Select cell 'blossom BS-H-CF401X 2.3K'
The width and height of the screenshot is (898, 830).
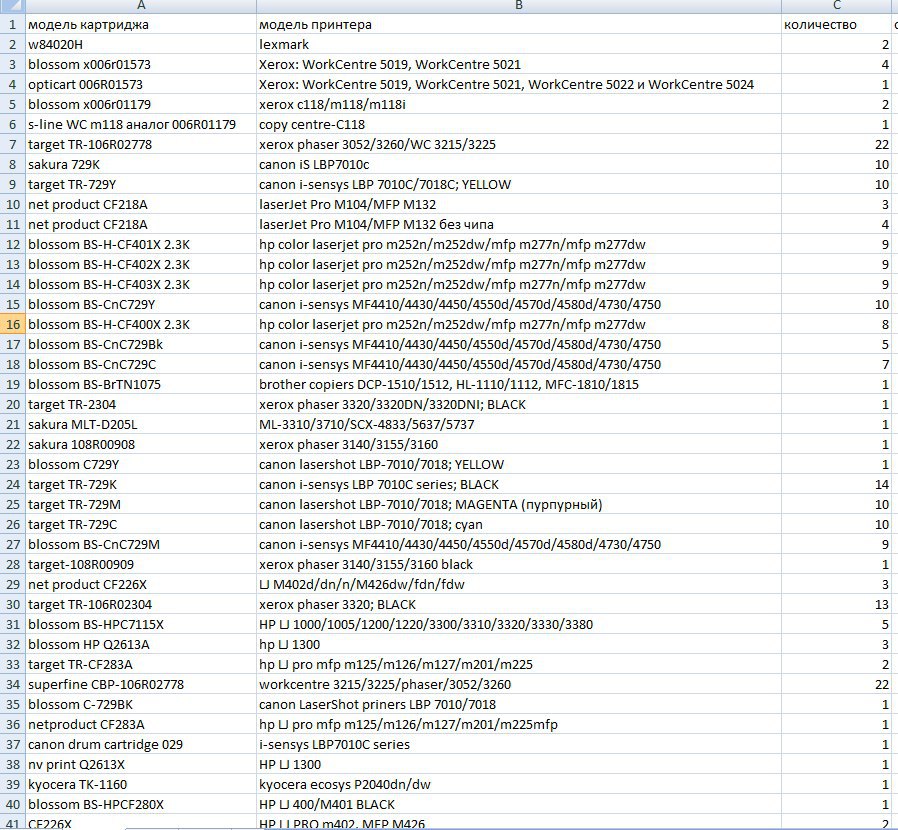pyautogui.click(x=141, y=245)
